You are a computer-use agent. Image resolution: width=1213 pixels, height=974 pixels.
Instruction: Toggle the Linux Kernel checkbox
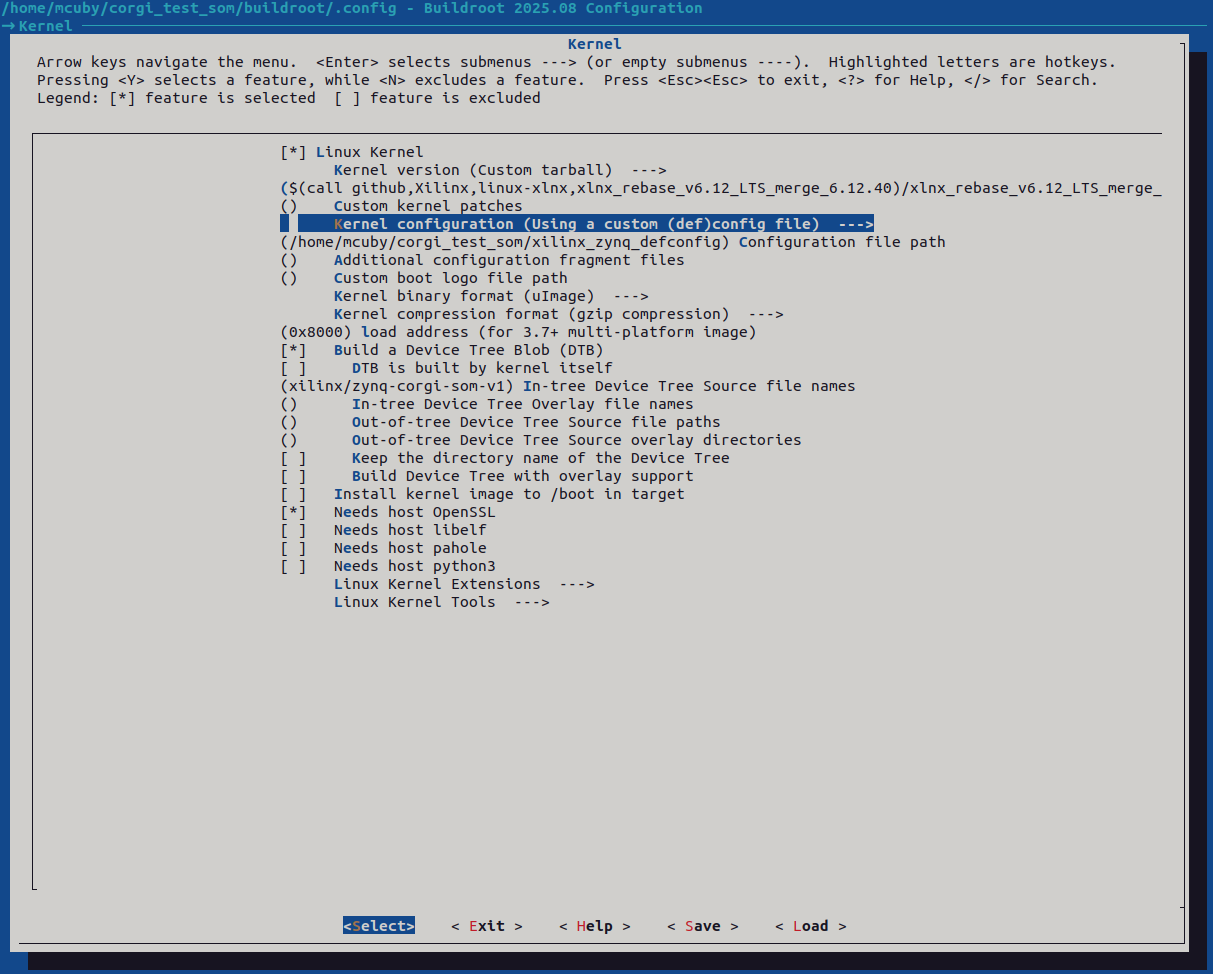(x=294, y=152)
